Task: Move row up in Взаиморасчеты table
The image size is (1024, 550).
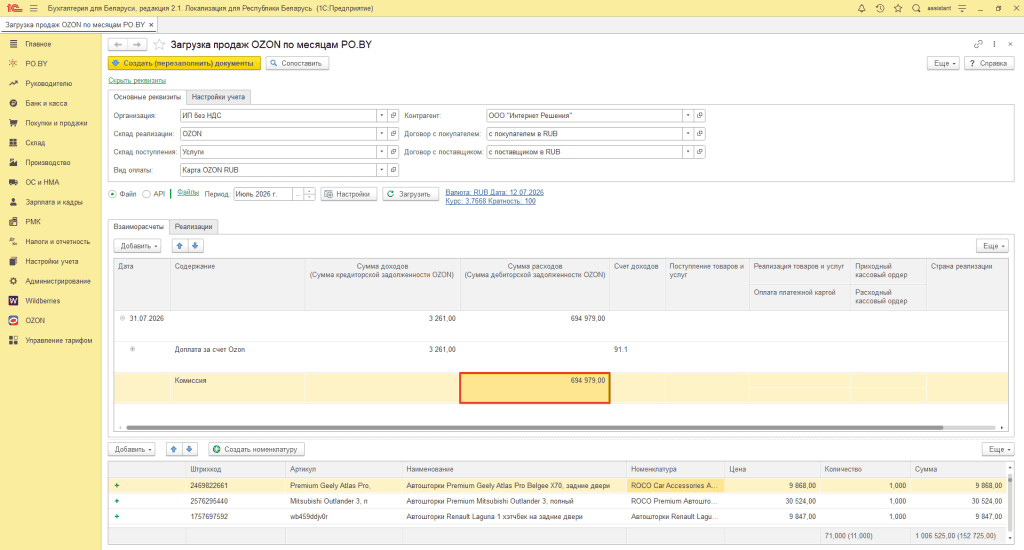Action: click(x=180, y=246)
